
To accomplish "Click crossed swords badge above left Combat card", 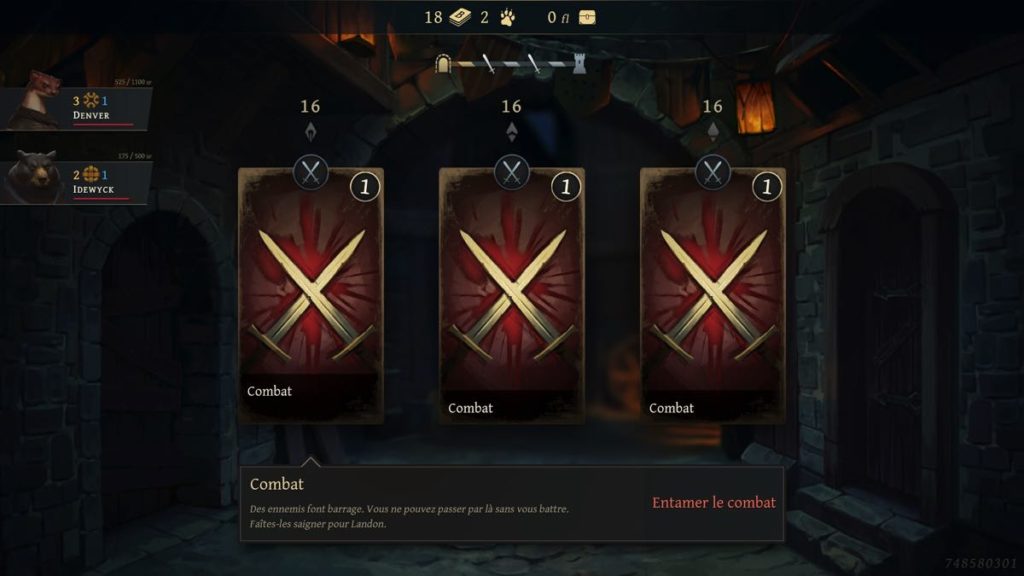I will (311, 172).
